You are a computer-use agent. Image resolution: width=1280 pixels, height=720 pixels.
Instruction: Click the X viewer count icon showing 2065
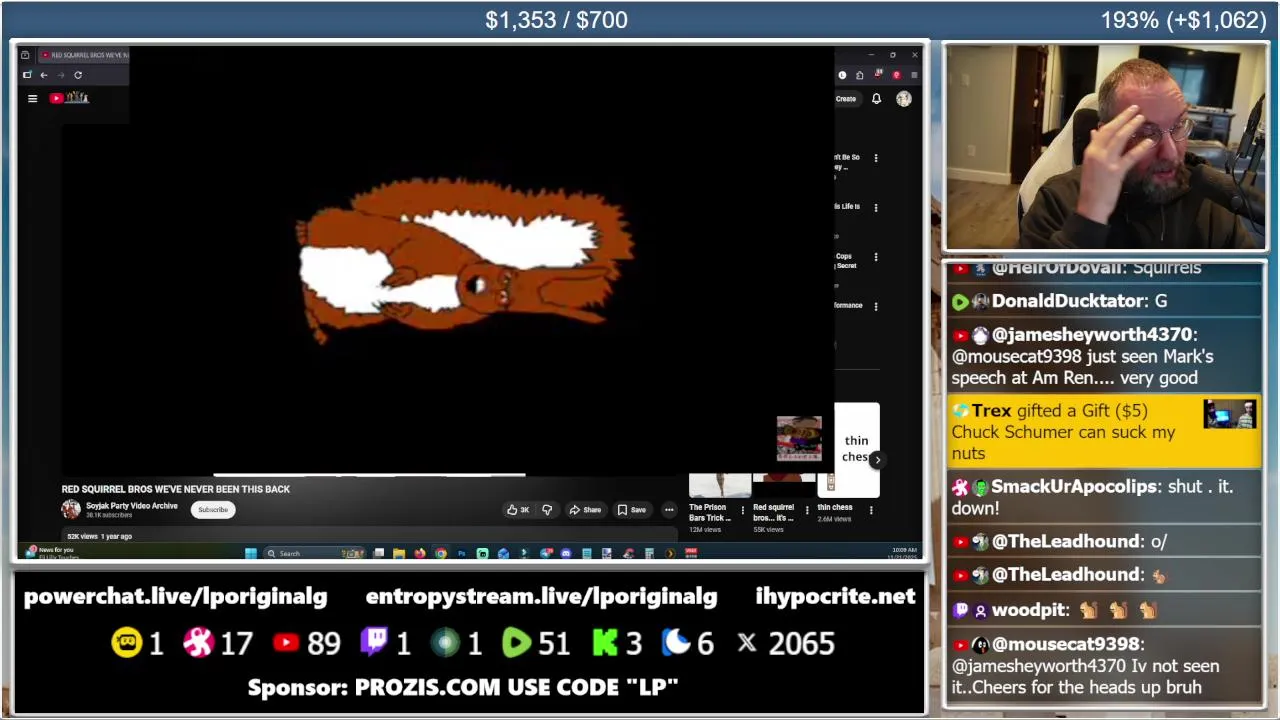pos(747,643)
